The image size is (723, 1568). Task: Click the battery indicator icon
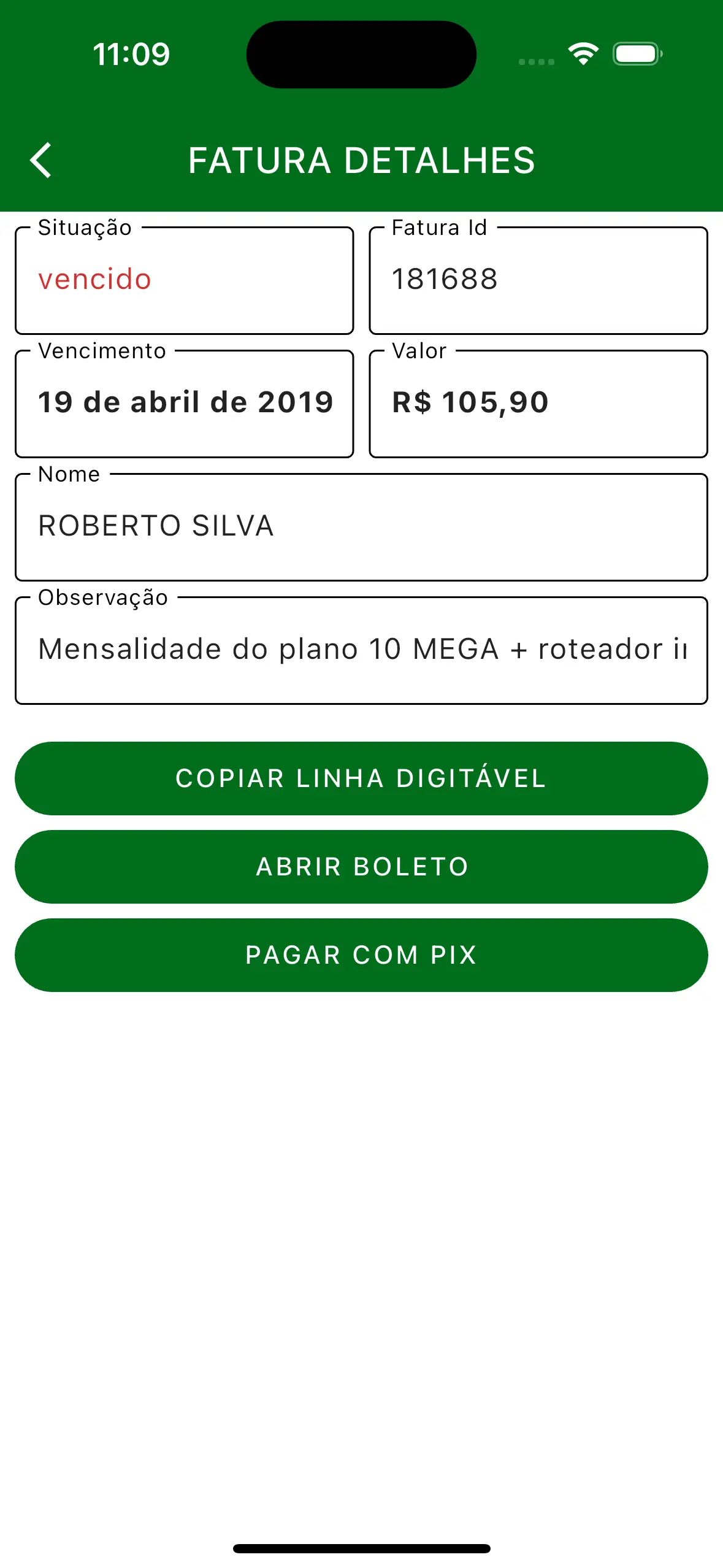[x=637, y=54]
